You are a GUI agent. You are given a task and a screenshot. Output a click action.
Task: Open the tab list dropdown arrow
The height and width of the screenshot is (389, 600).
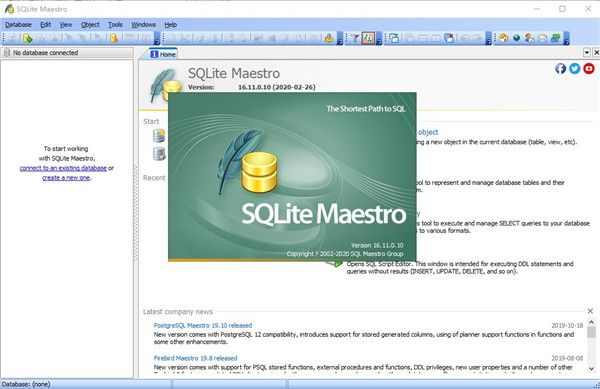click(587, 52)
